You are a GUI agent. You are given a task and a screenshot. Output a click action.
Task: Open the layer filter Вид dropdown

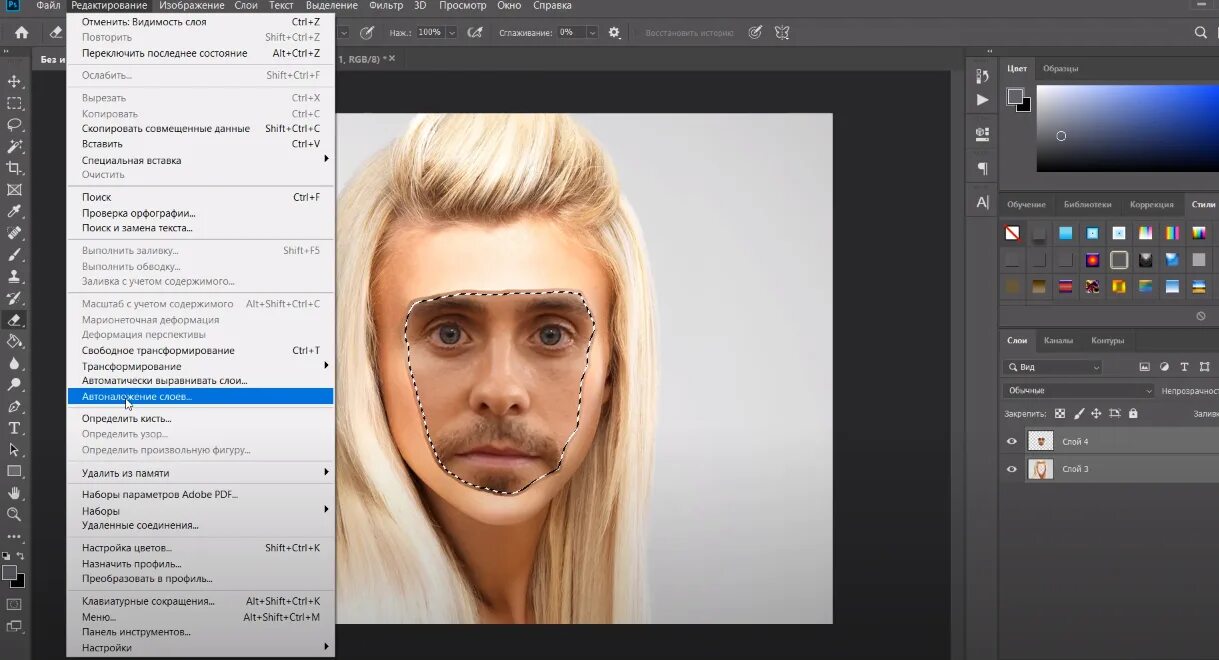pyautogui.click(x=1053, y=367)
